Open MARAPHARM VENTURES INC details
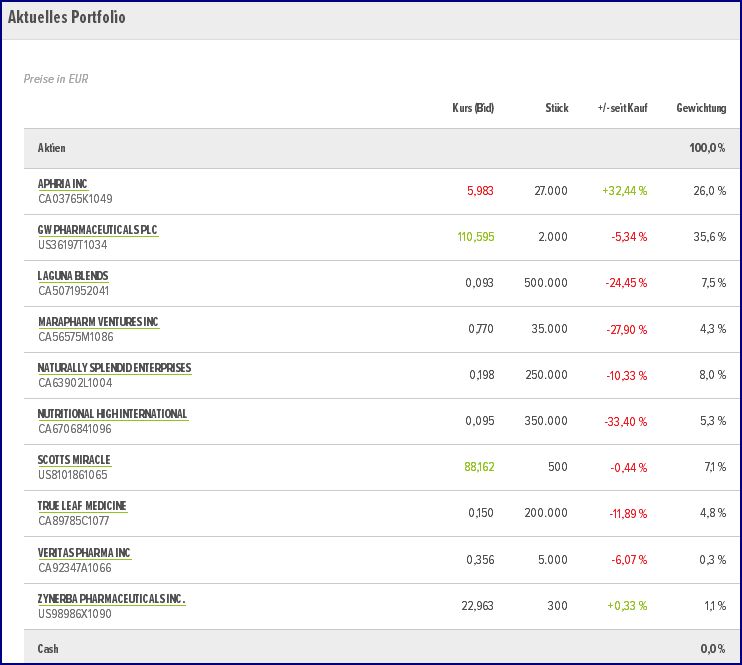 (98, 322)
